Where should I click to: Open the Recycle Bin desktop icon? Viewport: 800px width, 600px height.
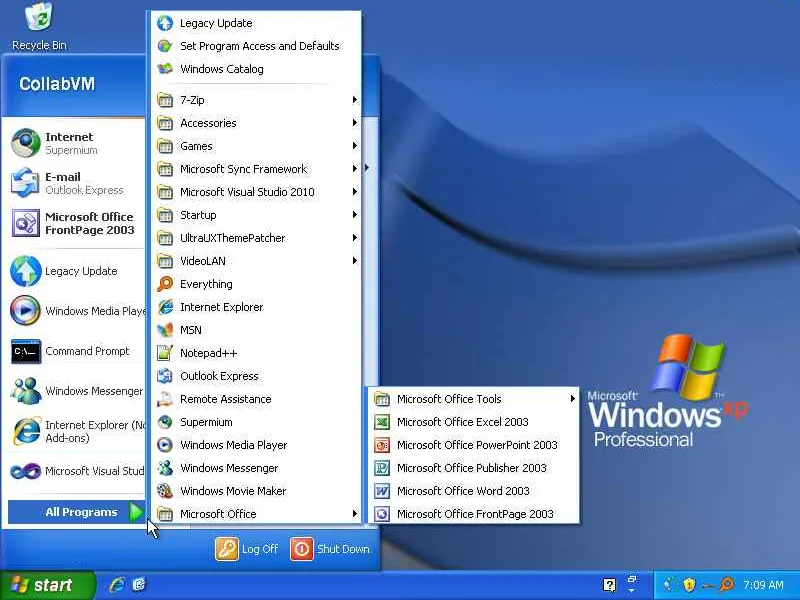[39, 26]
